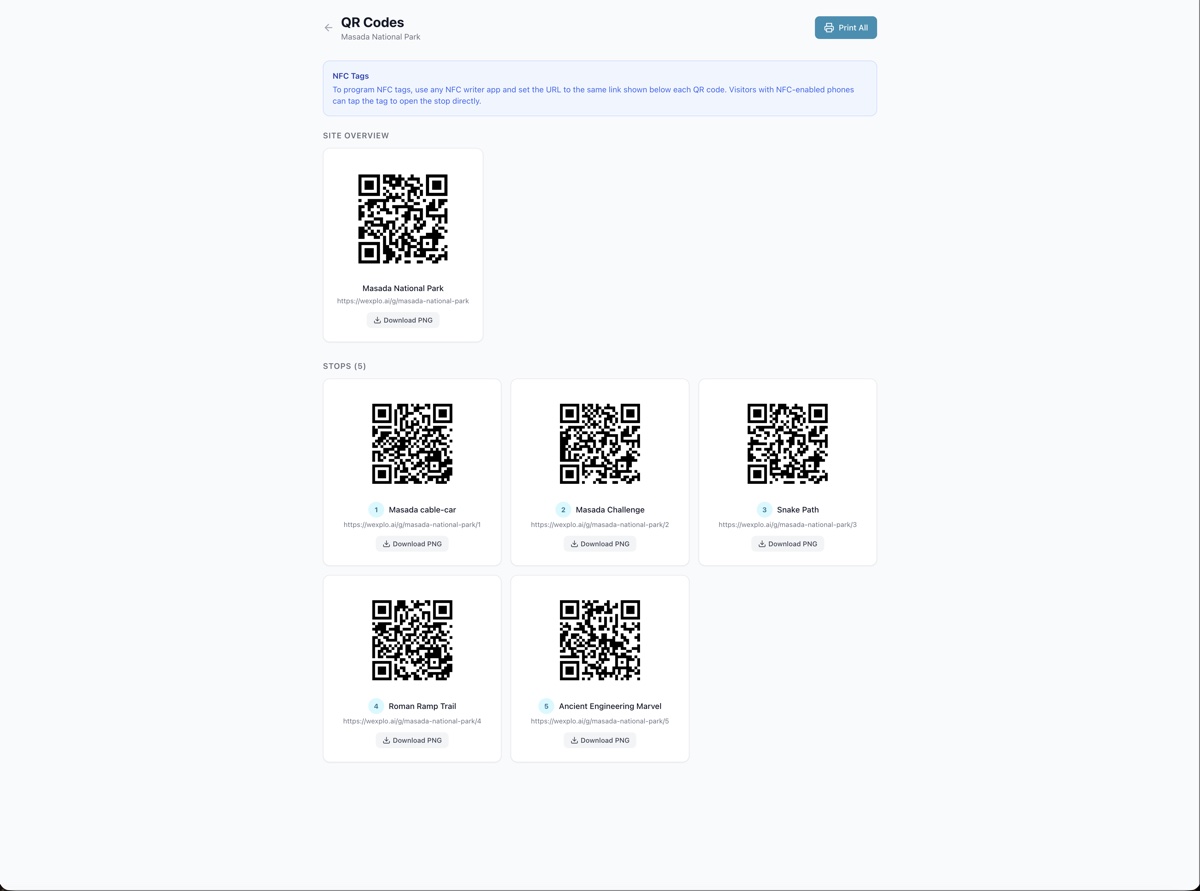Viewport: 1200px width, 891px height.
Task: Click the STOPS (5) section label
Action: (x=345, y=366)
